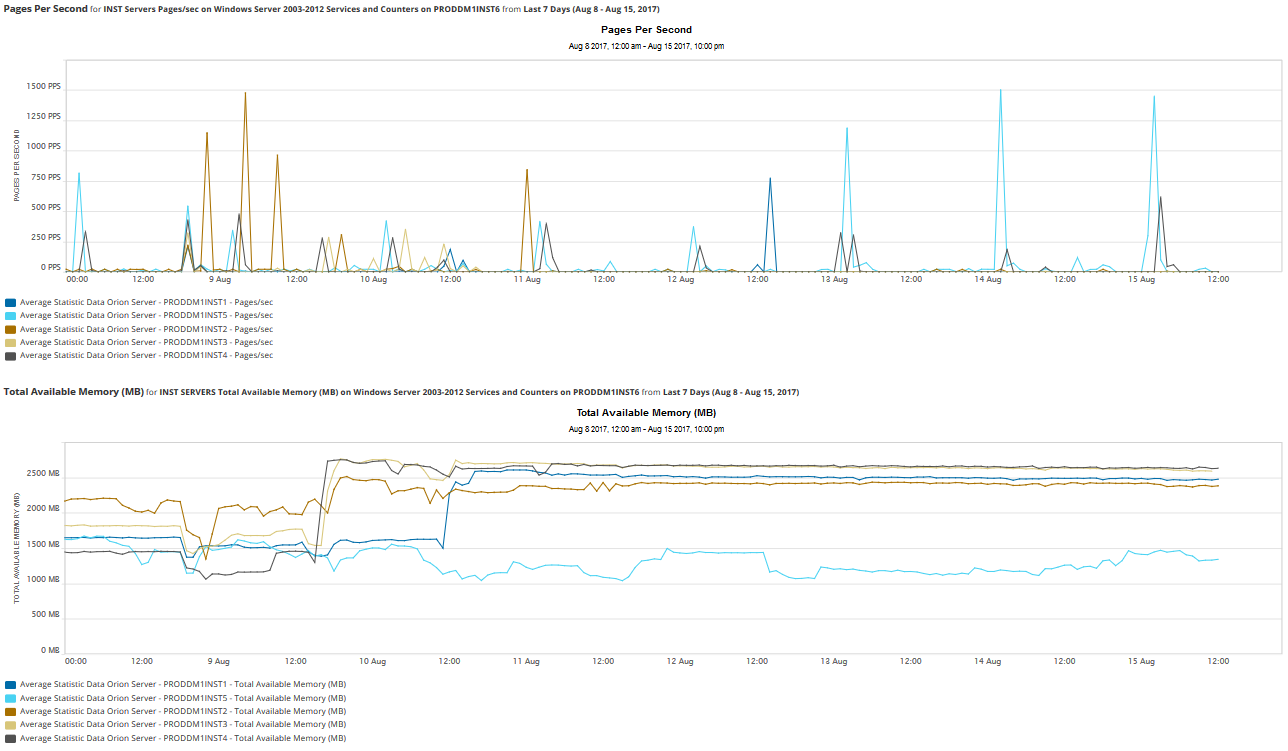Click the tallest brown spike peak after 9 Aug
The image size is (1288, 751).
coord(245,95)
